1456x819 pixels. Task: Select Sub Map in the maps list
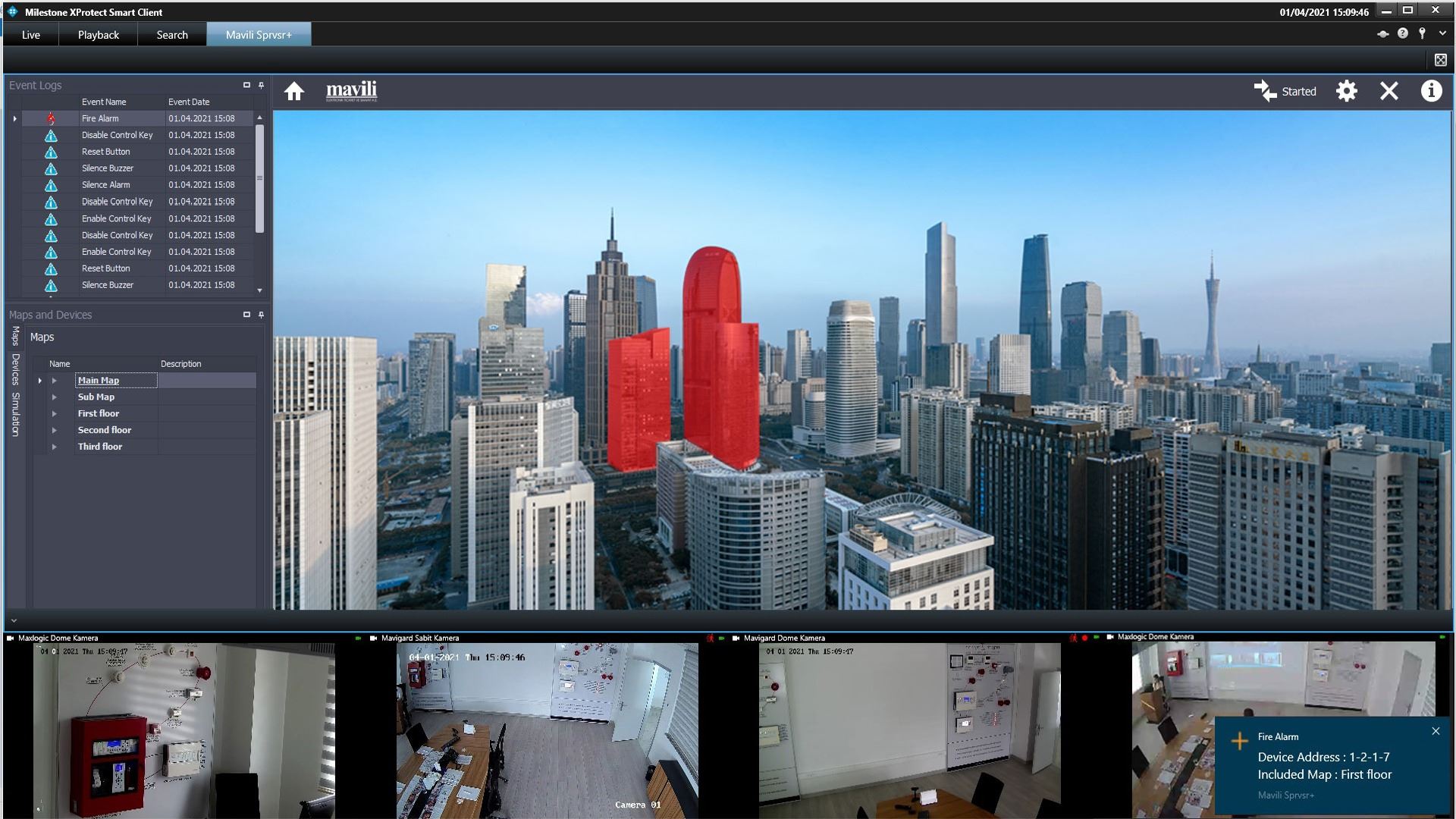96,397
